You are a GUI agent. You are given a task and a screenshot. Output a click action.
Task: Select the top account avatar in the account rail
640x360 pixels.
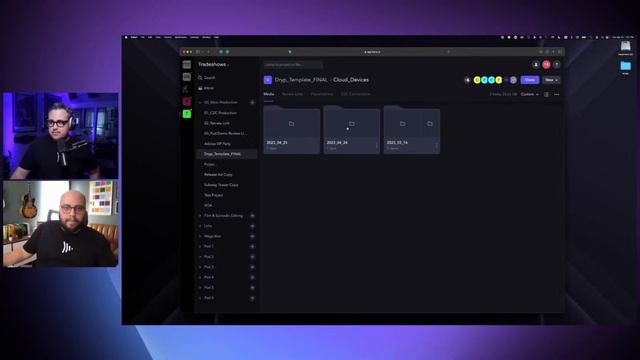(x=187, y=64)
